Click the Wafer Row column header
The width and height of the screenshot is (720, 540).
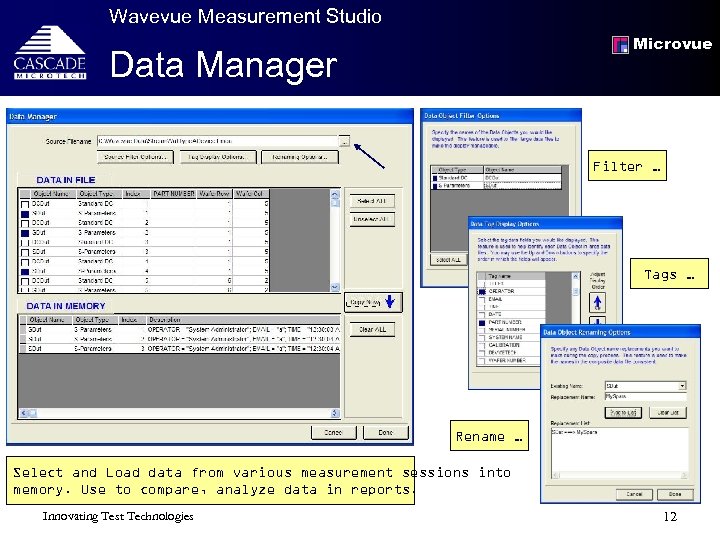click(x=214, y=194)
